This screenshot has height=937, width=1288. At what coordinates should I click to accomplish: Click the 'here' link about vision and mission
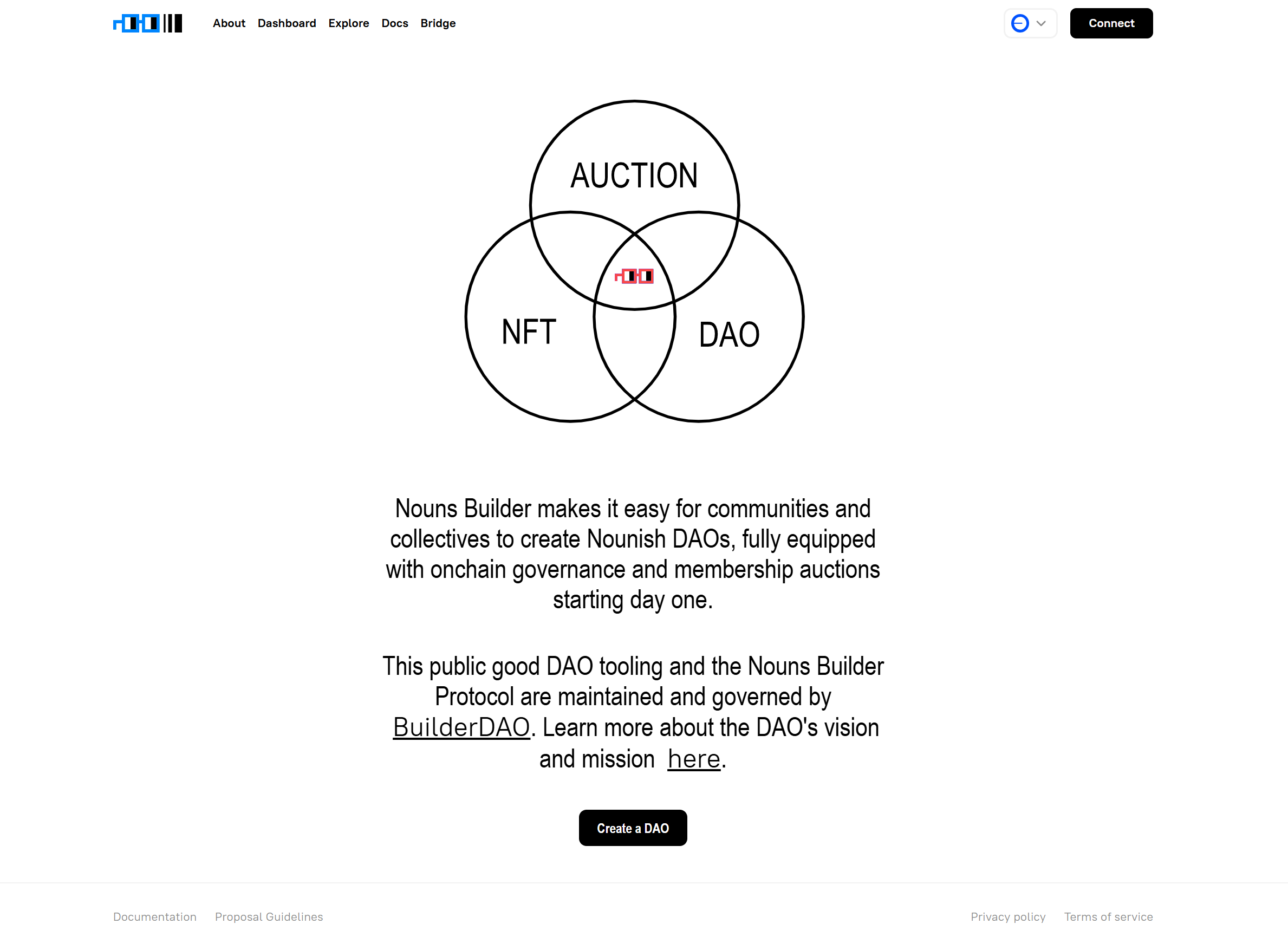tap(693, 759)
